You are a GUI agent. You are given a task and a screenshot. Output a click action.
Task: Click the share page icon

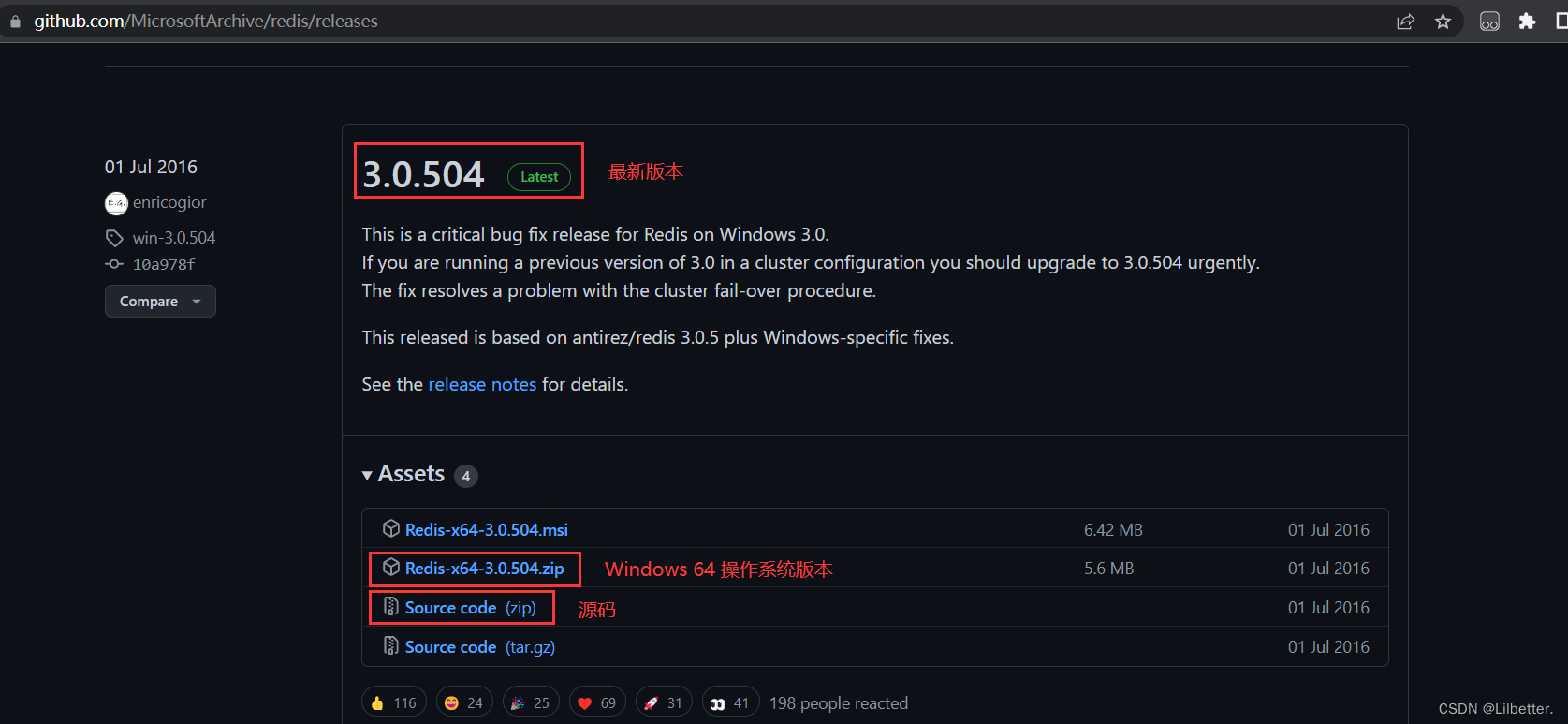[x=1405, y=22]
